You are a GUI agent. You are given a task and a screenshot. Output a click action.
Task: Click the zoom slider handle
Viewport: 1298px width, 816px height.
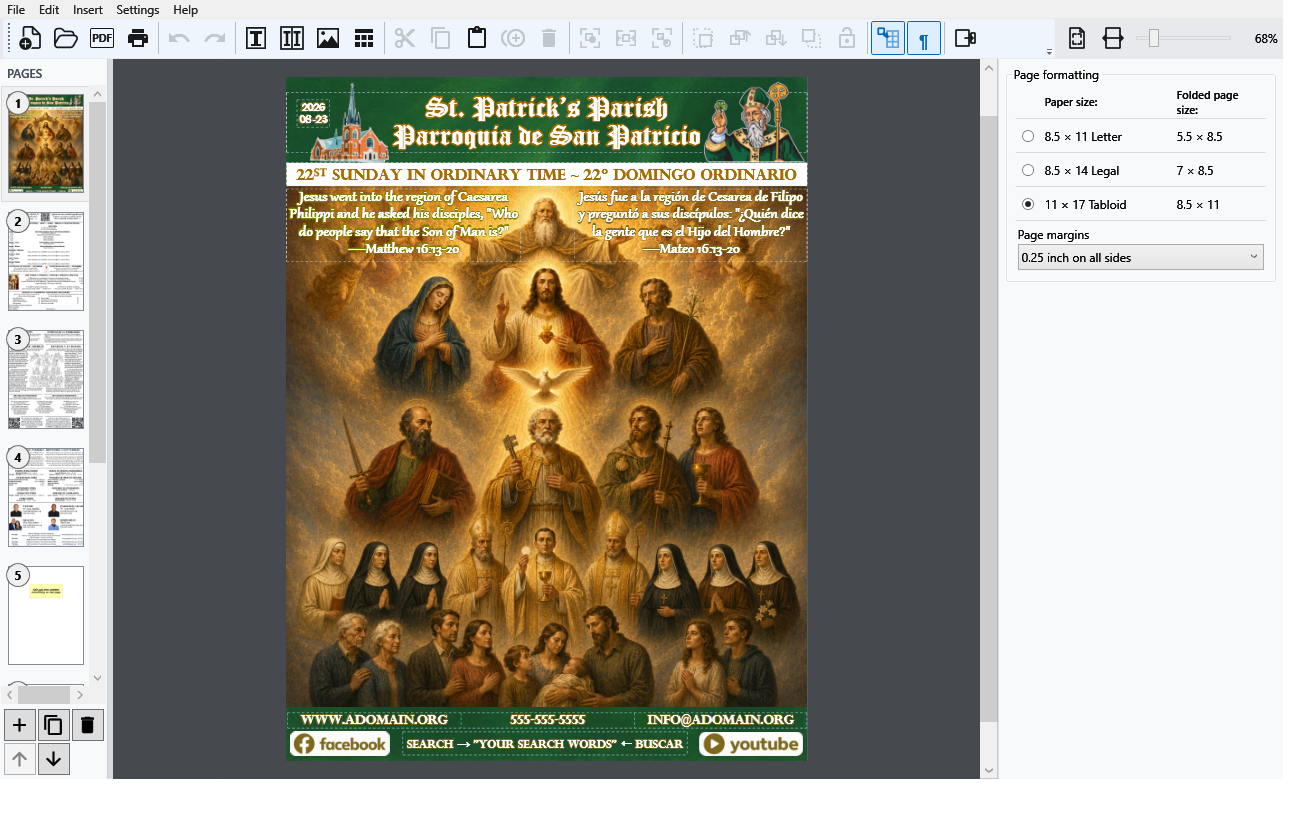[x=1154, y=38]
